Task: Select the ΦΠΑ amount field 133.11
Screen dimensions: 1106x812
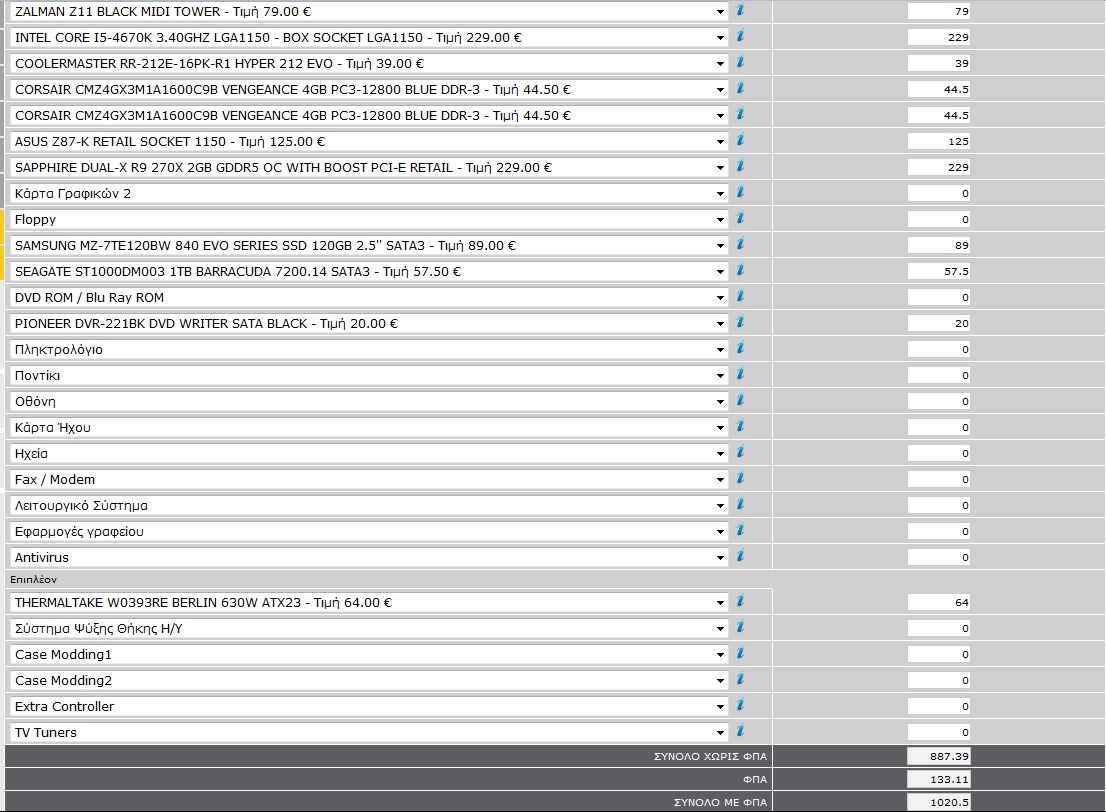Action: click(x=939, y=780)
